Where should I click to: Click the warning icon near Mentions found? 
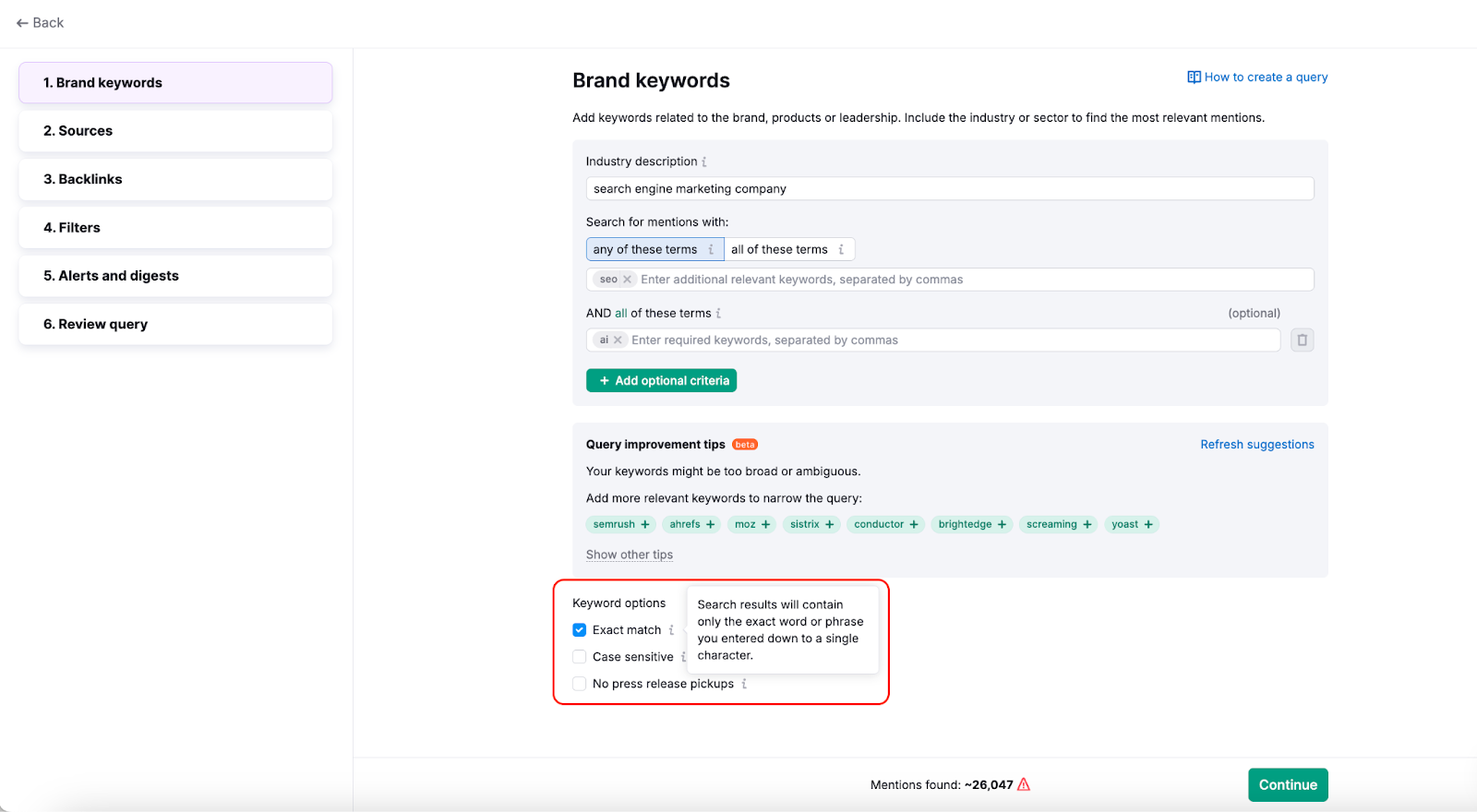point(1024,784)
